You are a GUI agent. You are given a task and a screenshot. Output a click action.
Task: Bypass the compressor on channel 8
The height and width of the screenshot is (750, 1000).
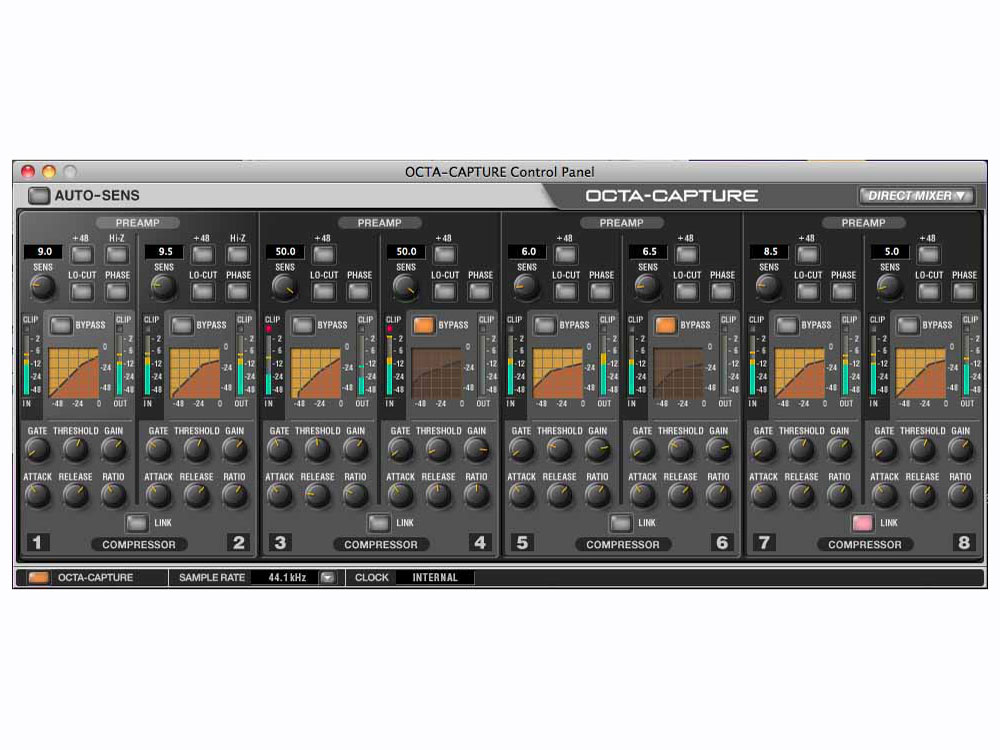(908, 325)
